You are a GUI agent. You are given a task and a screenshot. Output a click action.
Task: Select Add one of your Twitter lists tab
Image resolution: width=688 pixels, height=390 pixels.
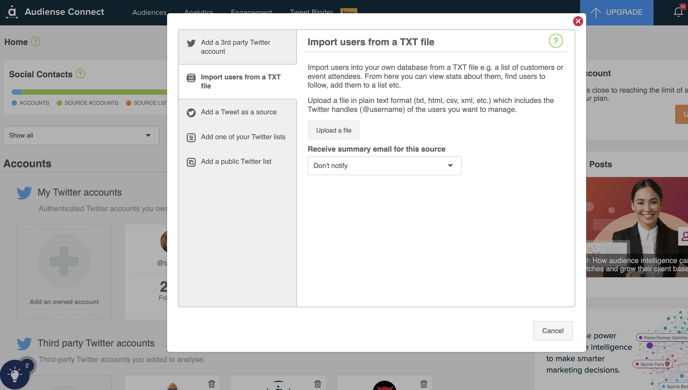click(237, 137)
